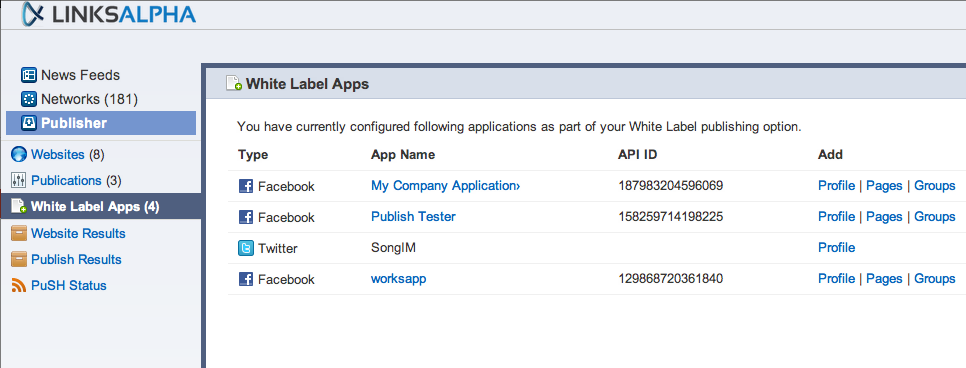Screen dimensions: 966x368
Task: Click the PuSH Status RSS icon
Action: [x=19, y=285]
